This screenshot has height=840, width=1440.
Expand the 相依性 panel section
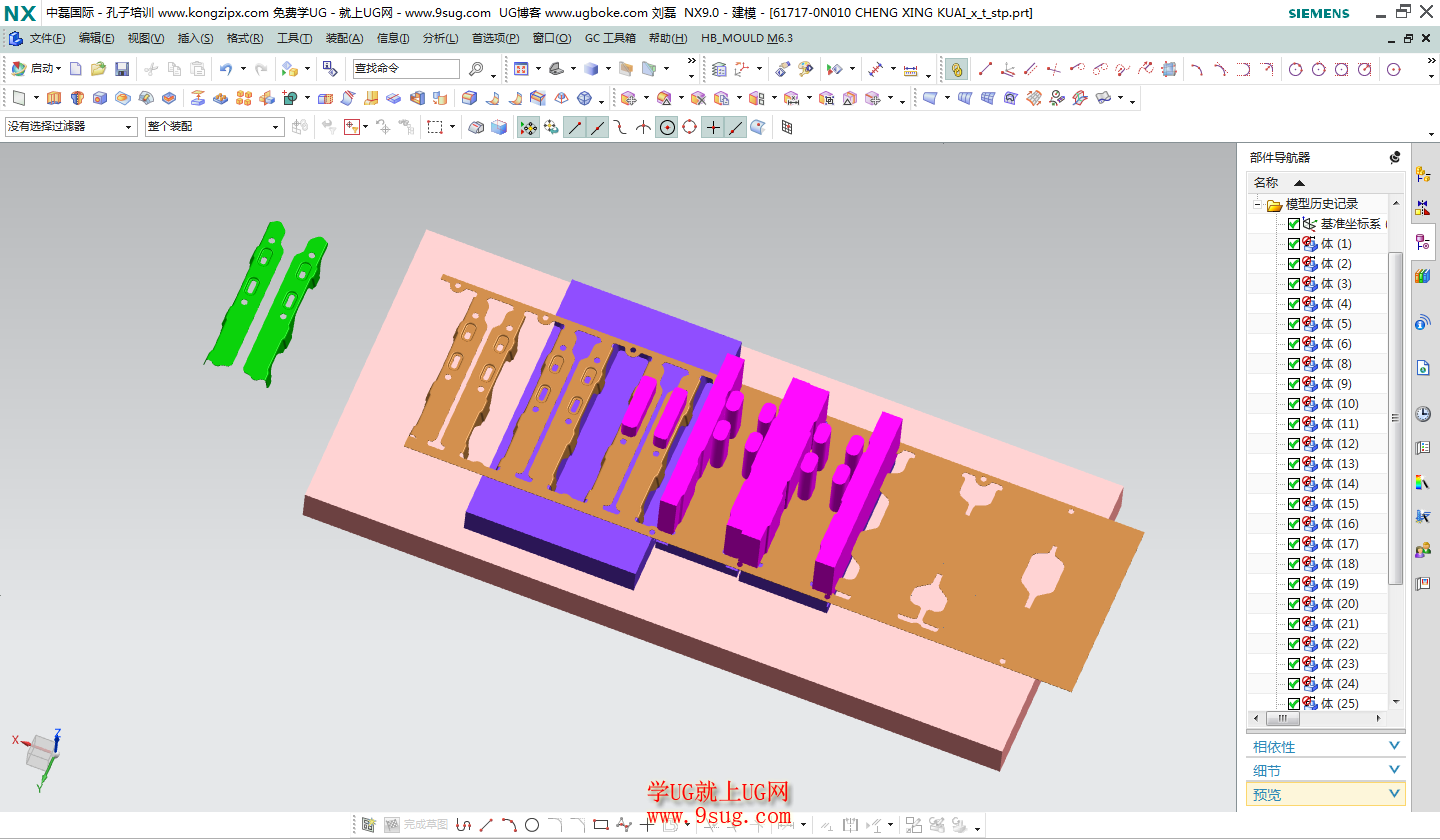(1326, 747)
